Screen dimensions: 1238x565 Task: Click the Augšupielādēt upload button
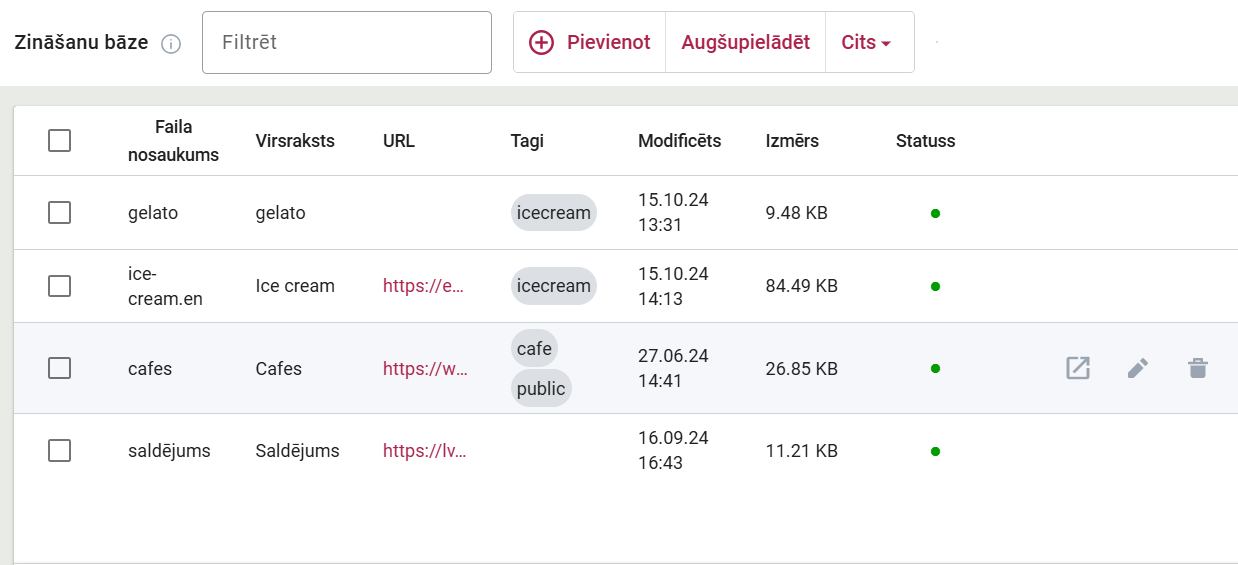[745, 42]
